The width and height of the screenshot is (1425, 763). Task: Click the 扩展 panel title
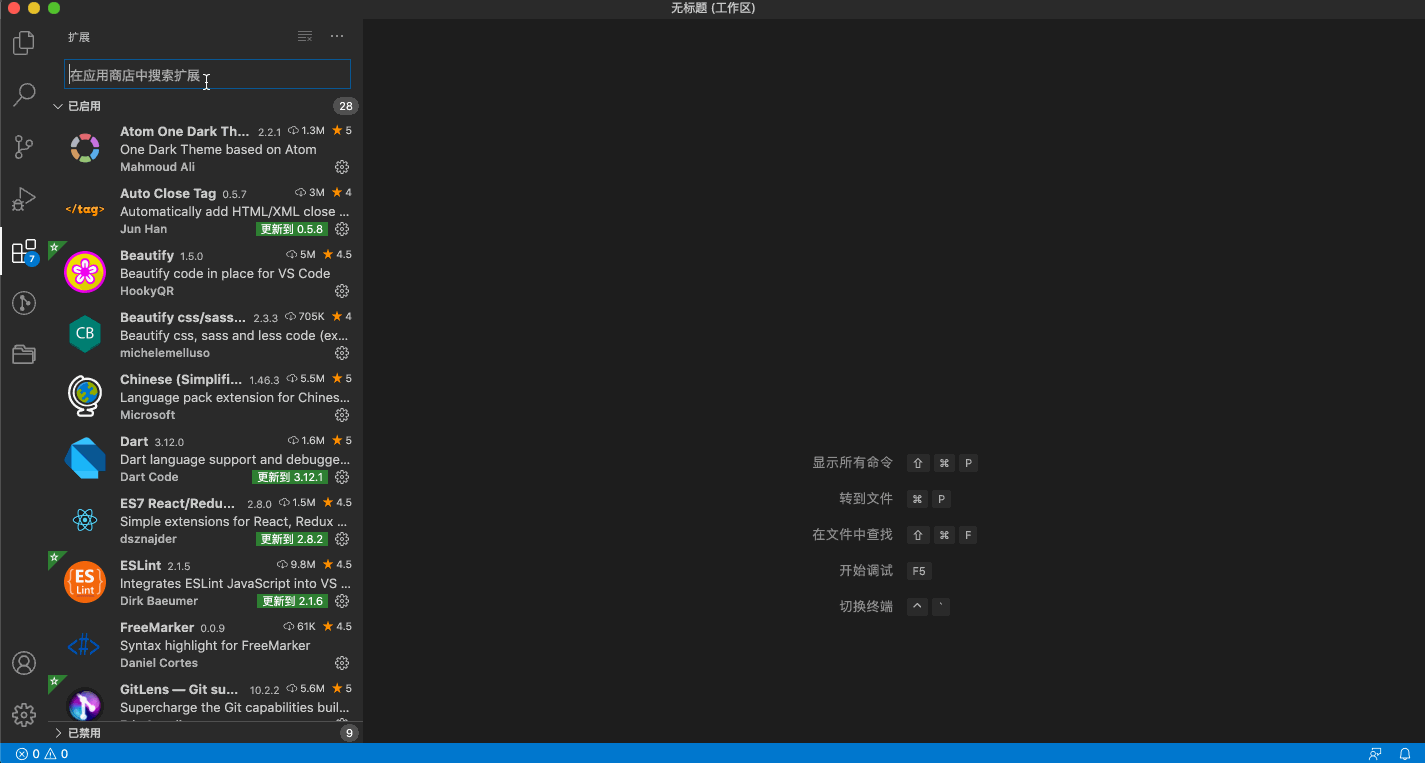(79, 37)
